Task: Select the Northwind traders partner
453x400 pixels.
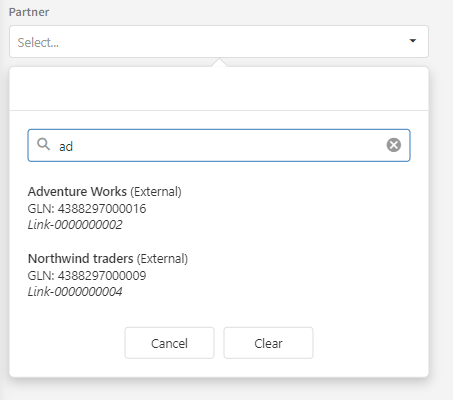Action: click(x=108, y=275)
